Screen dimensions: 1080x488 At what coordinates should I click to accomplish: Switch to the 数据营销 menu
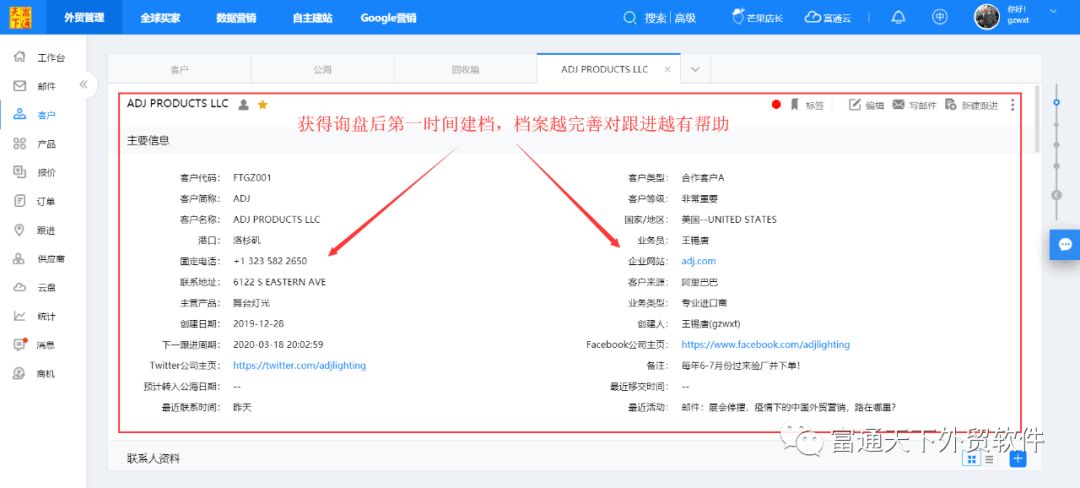[x=236, y=19]
